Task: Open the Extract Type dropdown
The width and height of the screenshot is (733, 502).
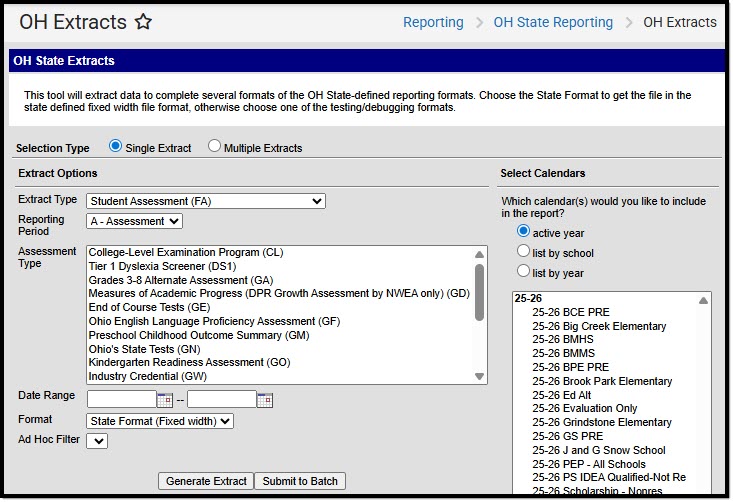Action: pos(206,201)
